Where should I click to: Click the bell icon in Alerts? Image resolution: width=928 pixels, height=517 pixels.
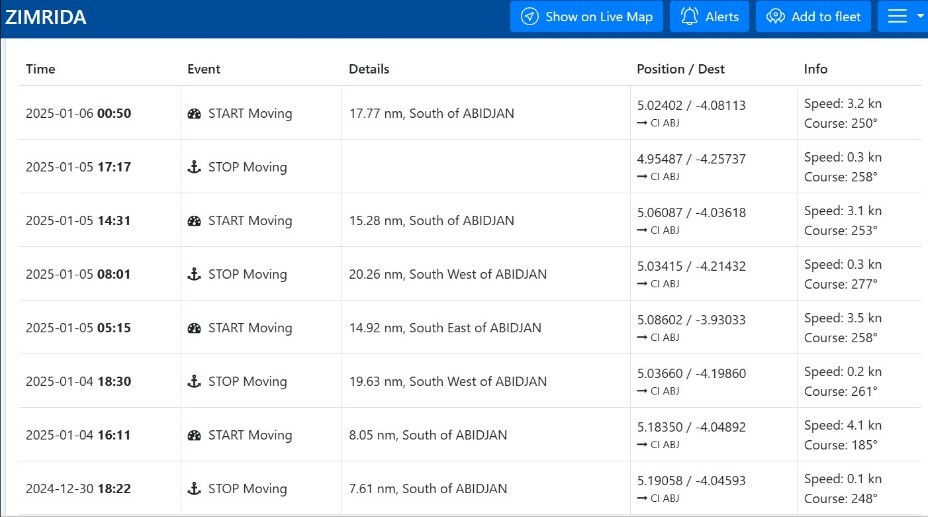689,17
